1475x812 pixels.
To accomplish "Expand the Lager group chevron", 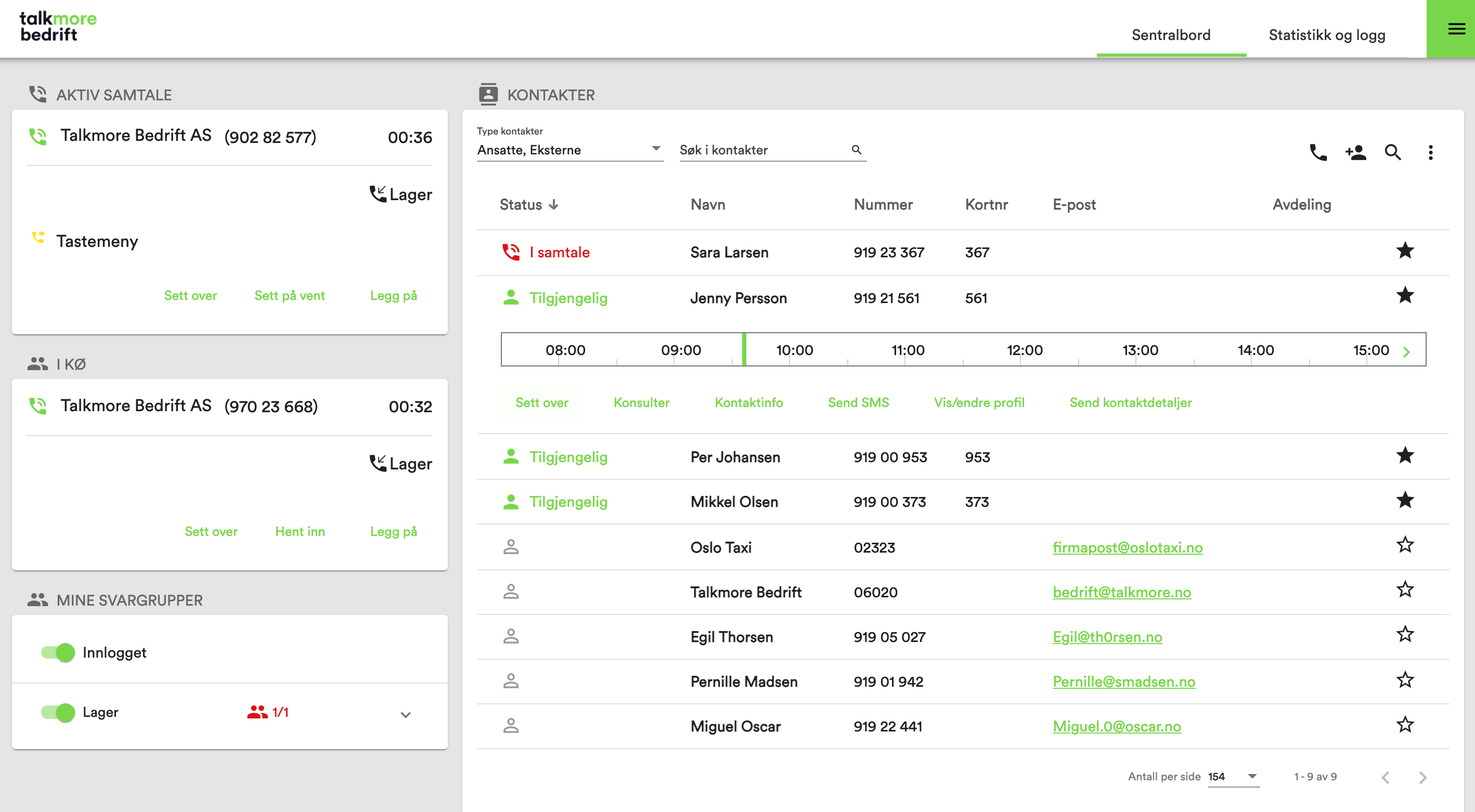I will (x=405, y=715).
